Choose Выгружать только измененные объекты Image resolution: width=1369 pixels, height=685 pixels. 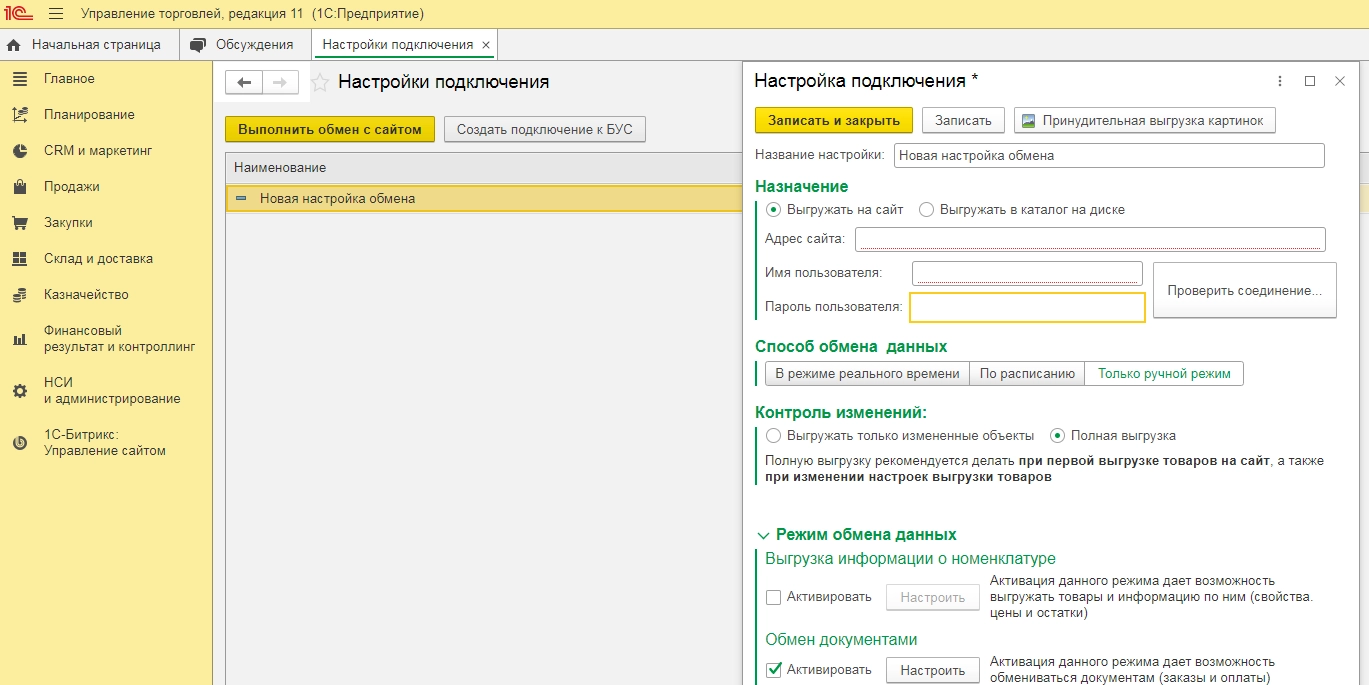click(773, 436)
